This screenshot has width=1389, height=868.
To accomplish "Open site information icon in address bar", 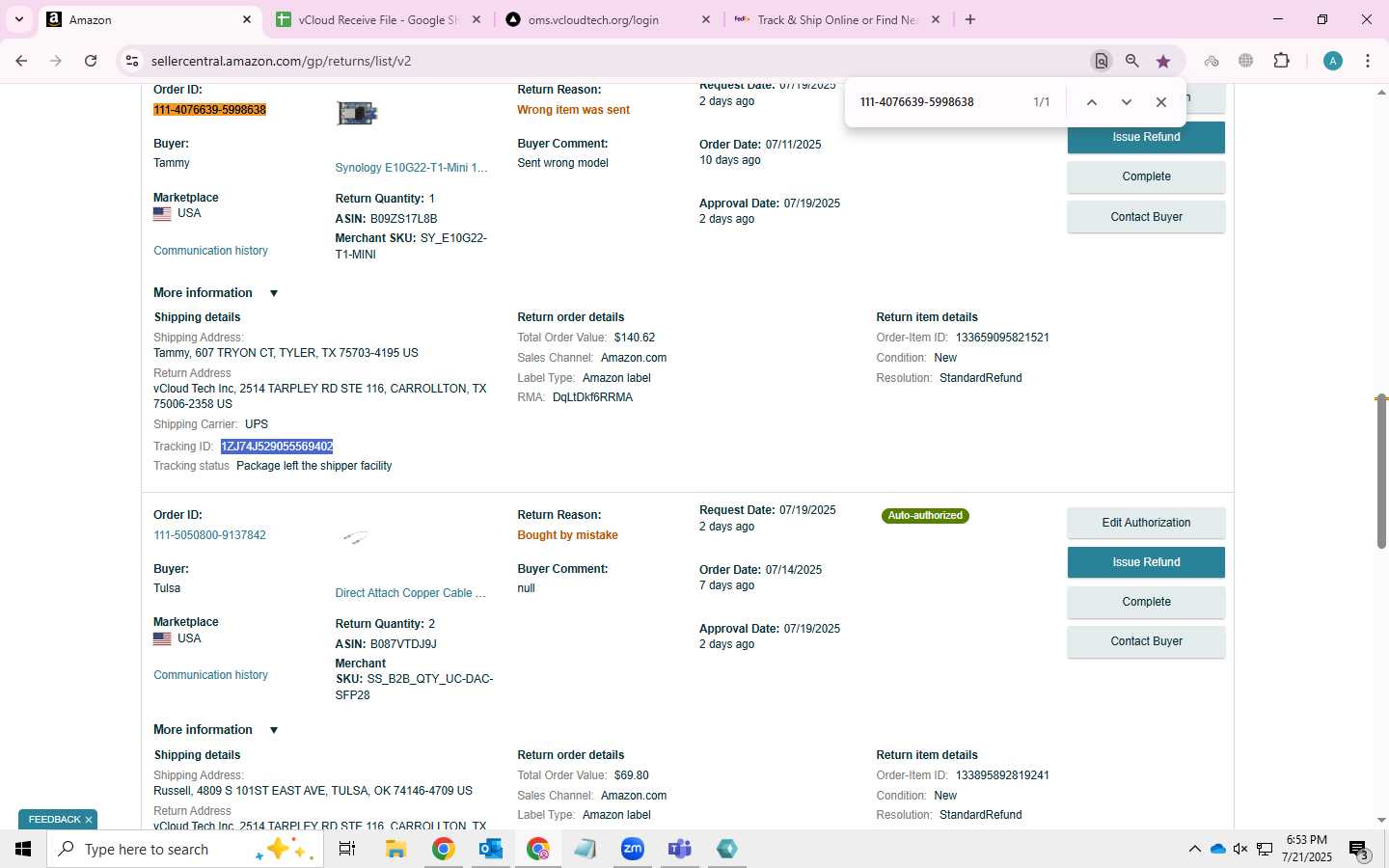I will click(132, 61).
